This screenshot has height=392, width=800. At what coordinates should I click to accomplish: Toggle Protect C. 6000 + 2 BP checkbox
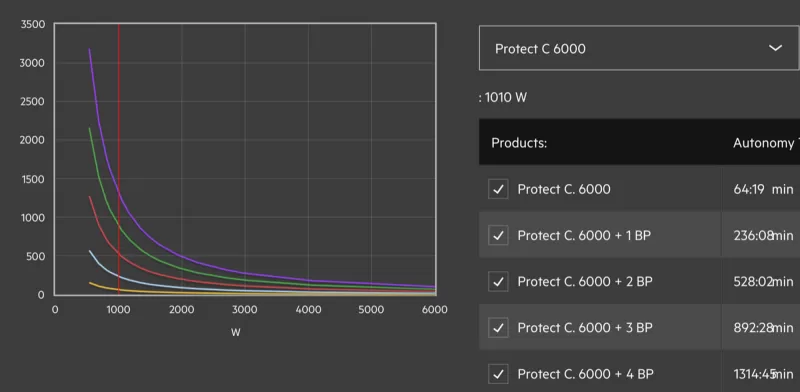click(498, 281)
